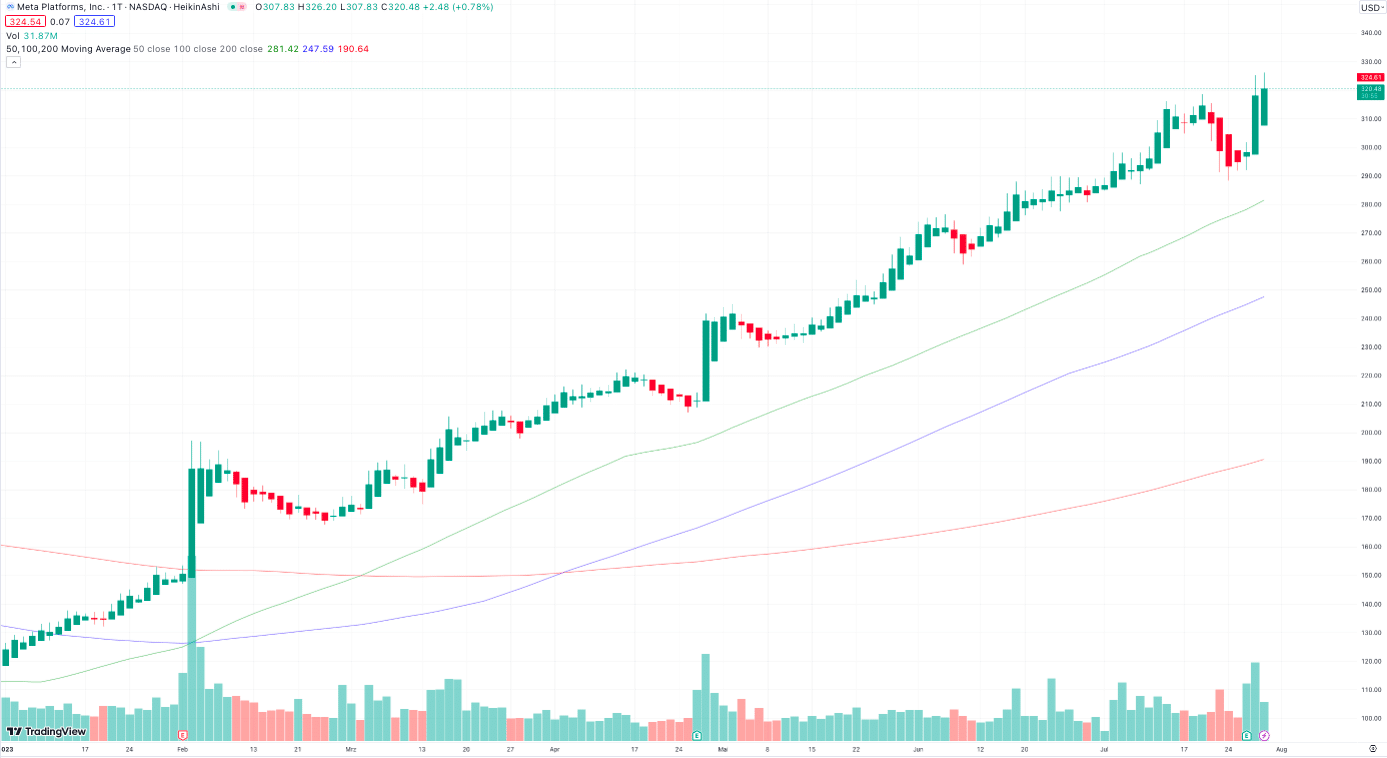The image size is (1387, 758).
Task: Click the TradingView logo
Action: (x=46, y=731)
